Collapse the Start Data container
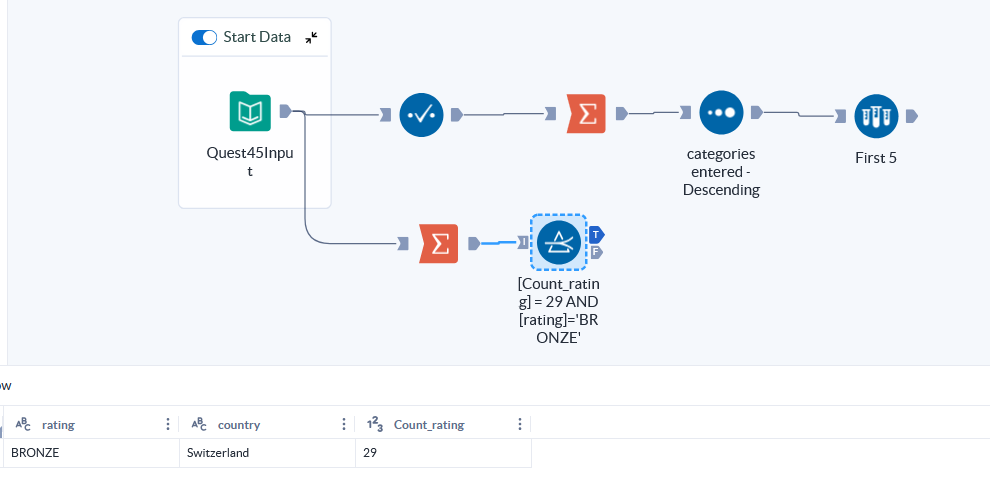The width and height of the screenshot is (990, 483). point(312,38)
